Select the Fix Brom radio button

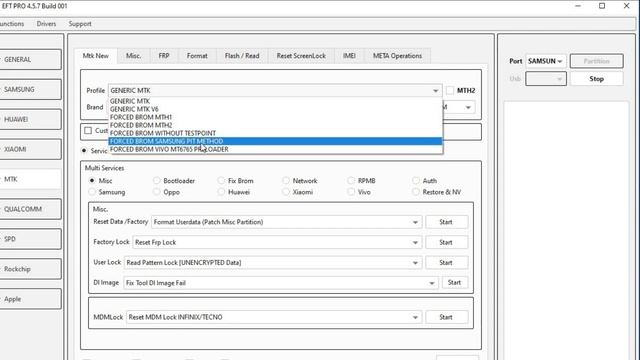click(221, 180)
